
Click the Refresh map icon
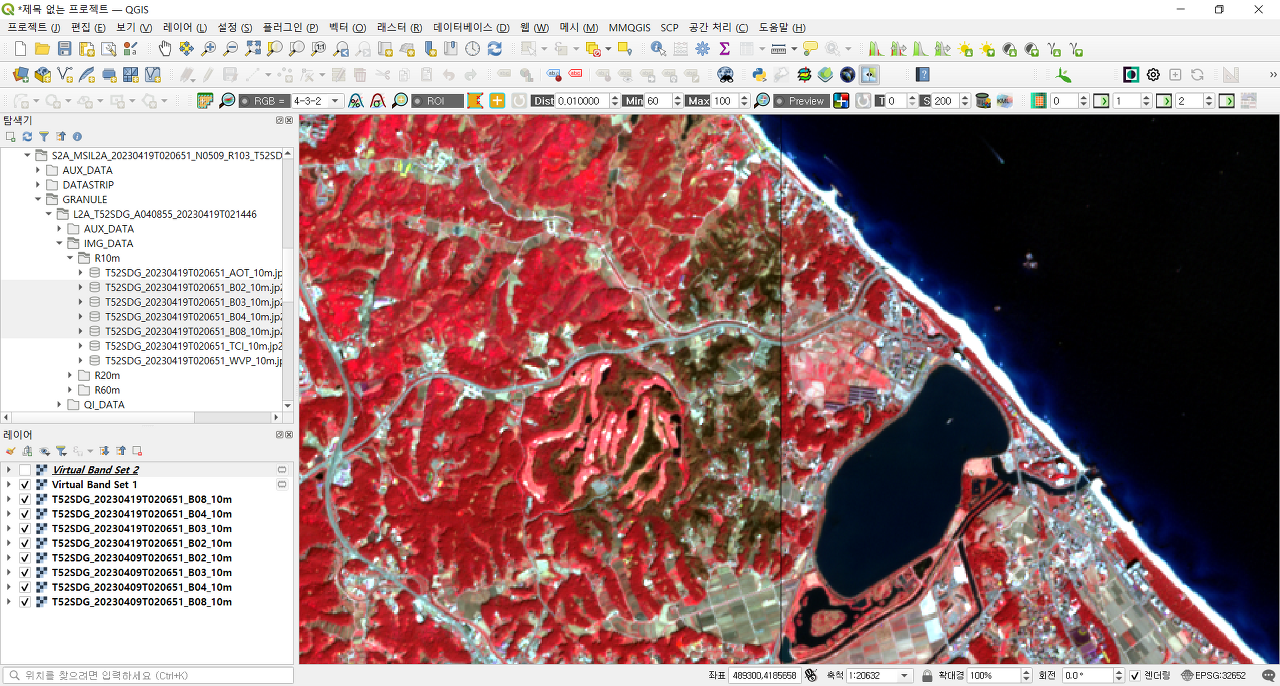[494, 48]
